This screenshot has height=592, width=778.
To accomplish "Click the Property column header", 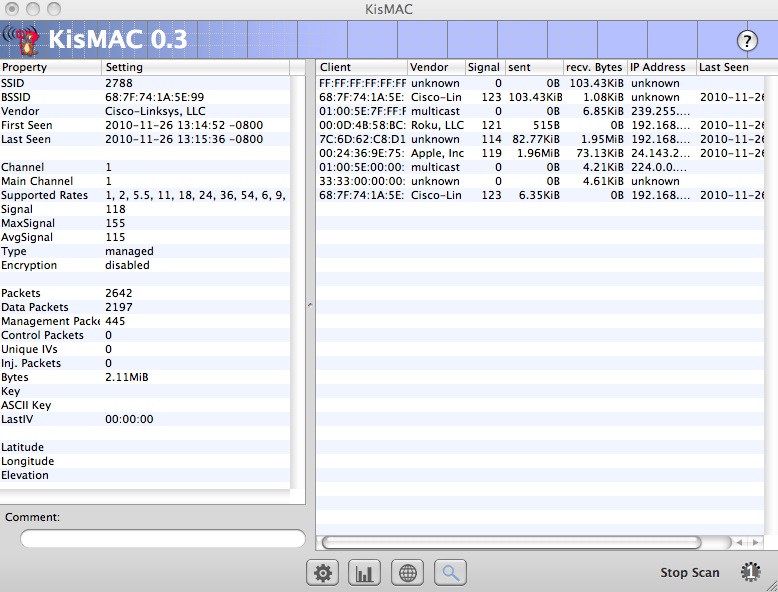I will [x=51, y=67].
